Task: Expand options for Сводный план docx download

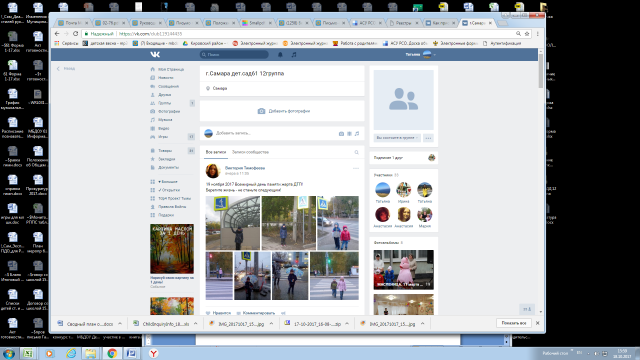Action: click(x=120, y=323)
